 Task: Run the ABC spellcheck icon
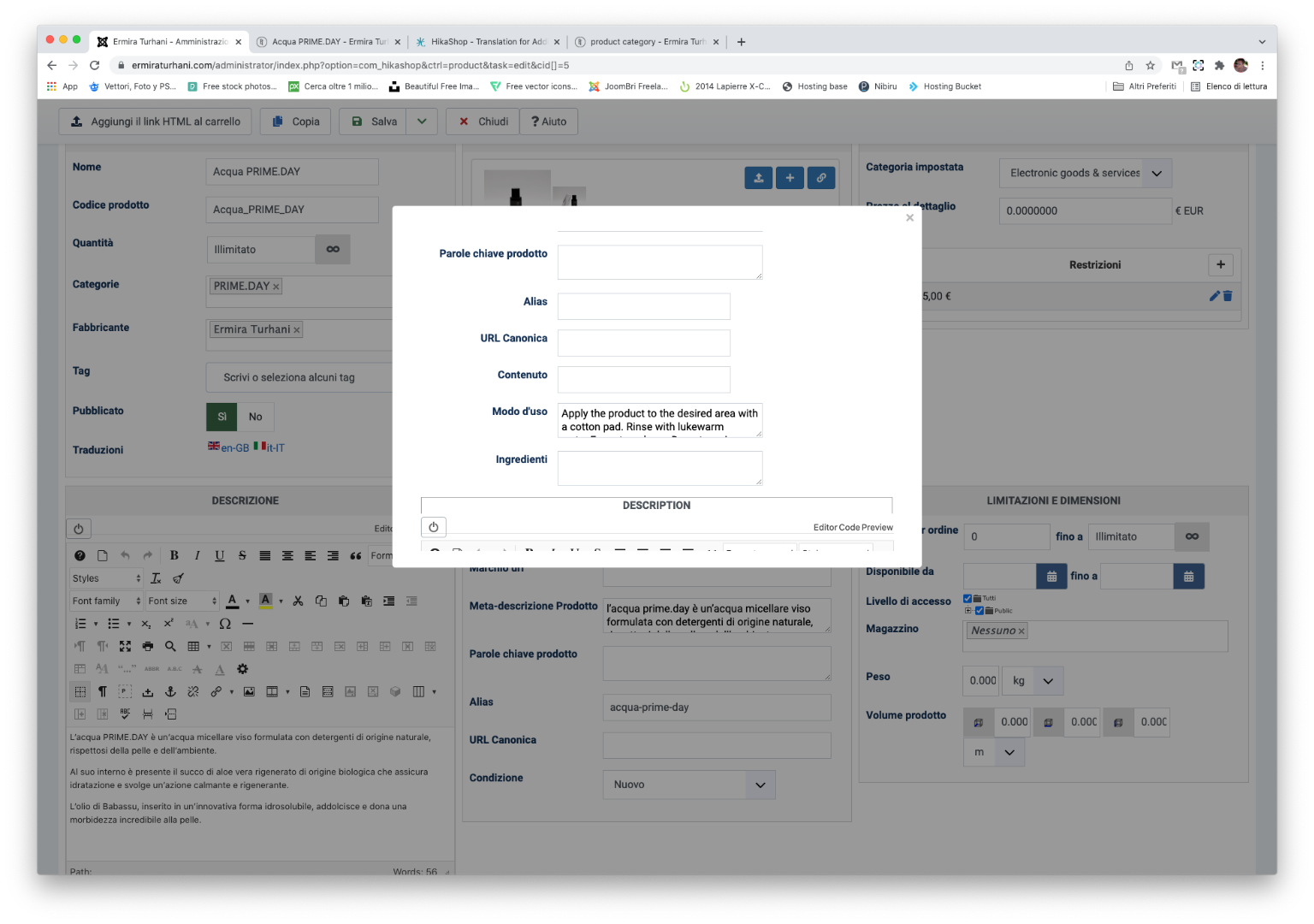125,714
